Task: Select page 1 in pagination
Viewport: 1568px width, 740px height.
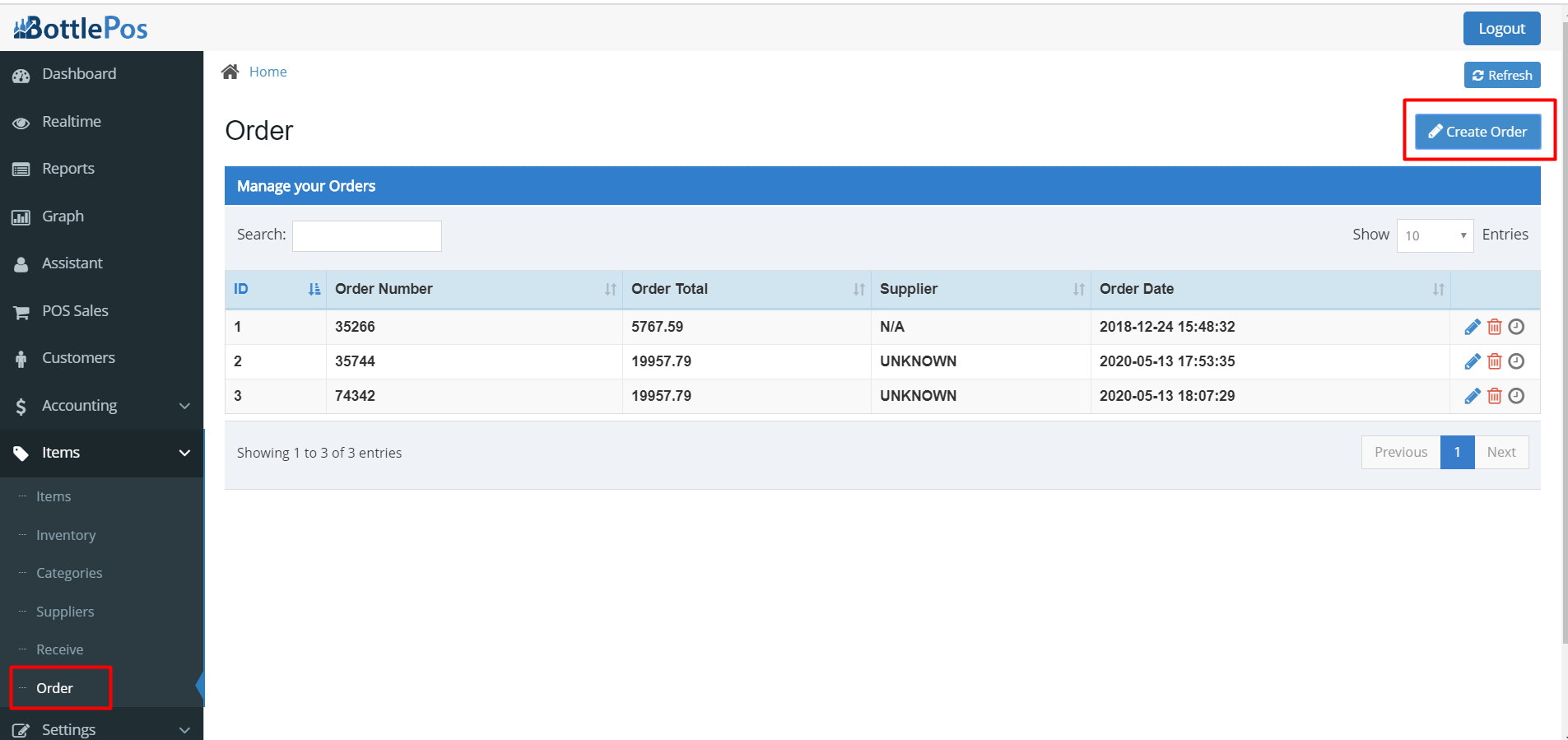Action: [x=1457, y=452]
